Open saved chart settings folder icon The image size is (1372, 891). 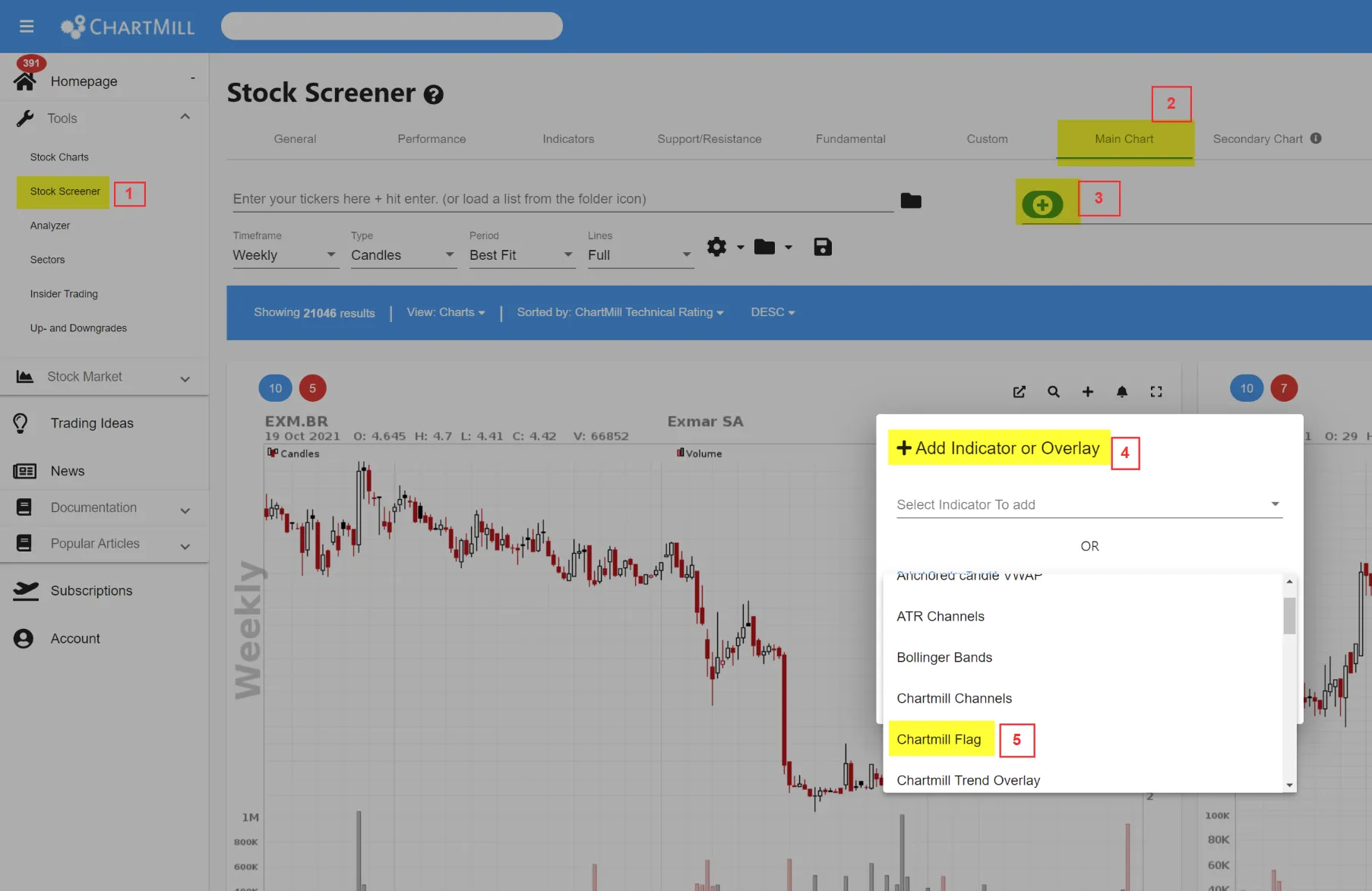click(x=764, y=247)
